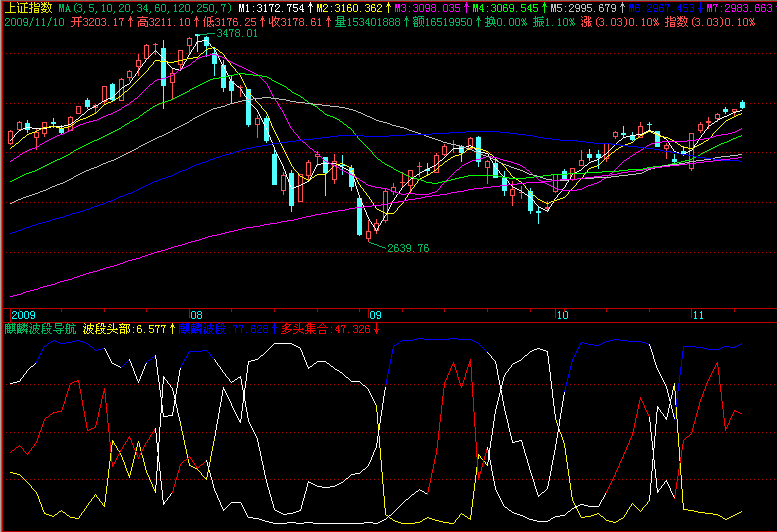
Task: Select the MA(3,5,10,20,34,60,120,250,7) indicator label
Action: pyautogui.click(x=145, y=8)
